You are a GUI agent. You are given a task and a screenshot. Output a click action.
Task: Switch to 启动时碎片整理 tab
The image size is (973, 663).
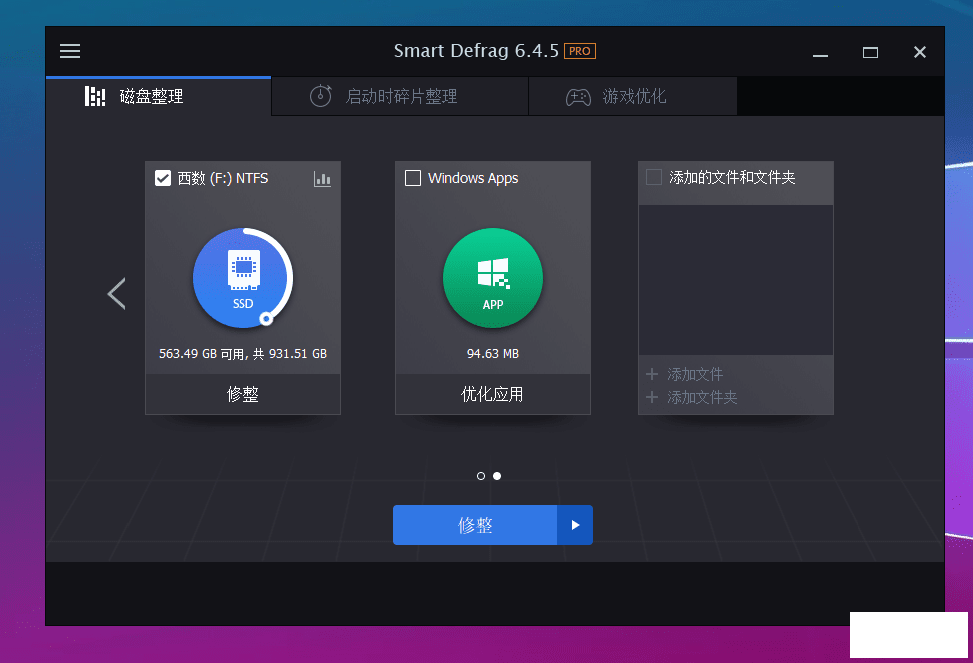point(401,97)
